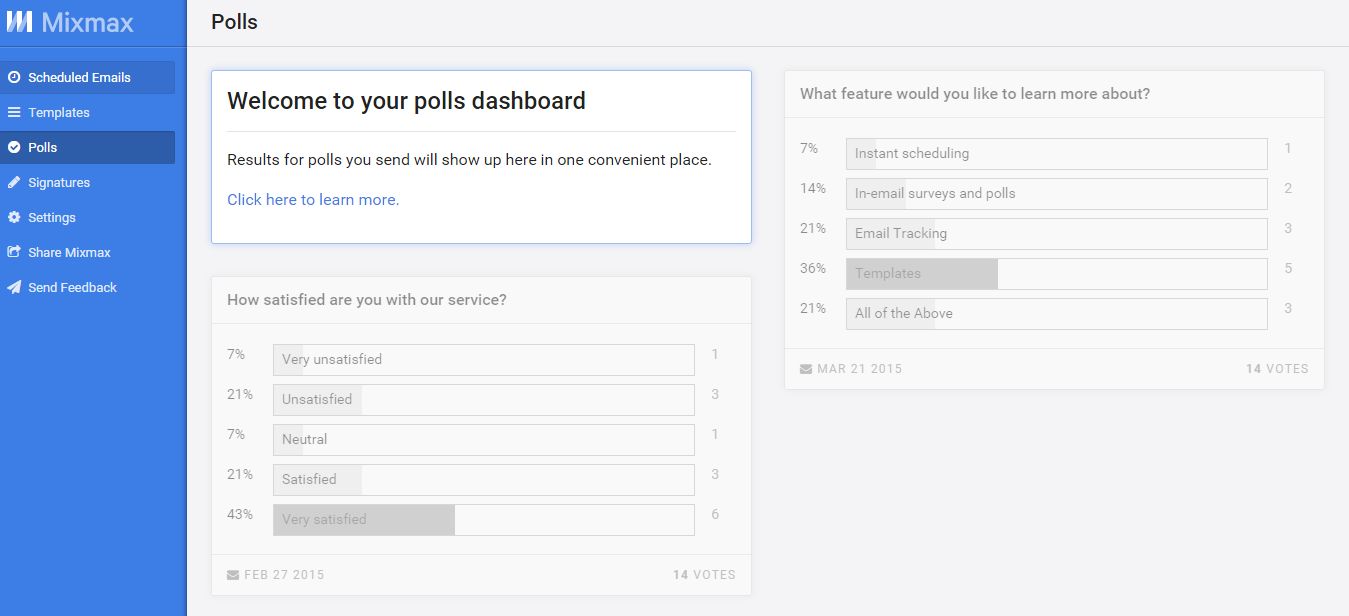Click the paper plane Send Feedback icon
Screen dimensions: 1349x616
pos(14,287)
